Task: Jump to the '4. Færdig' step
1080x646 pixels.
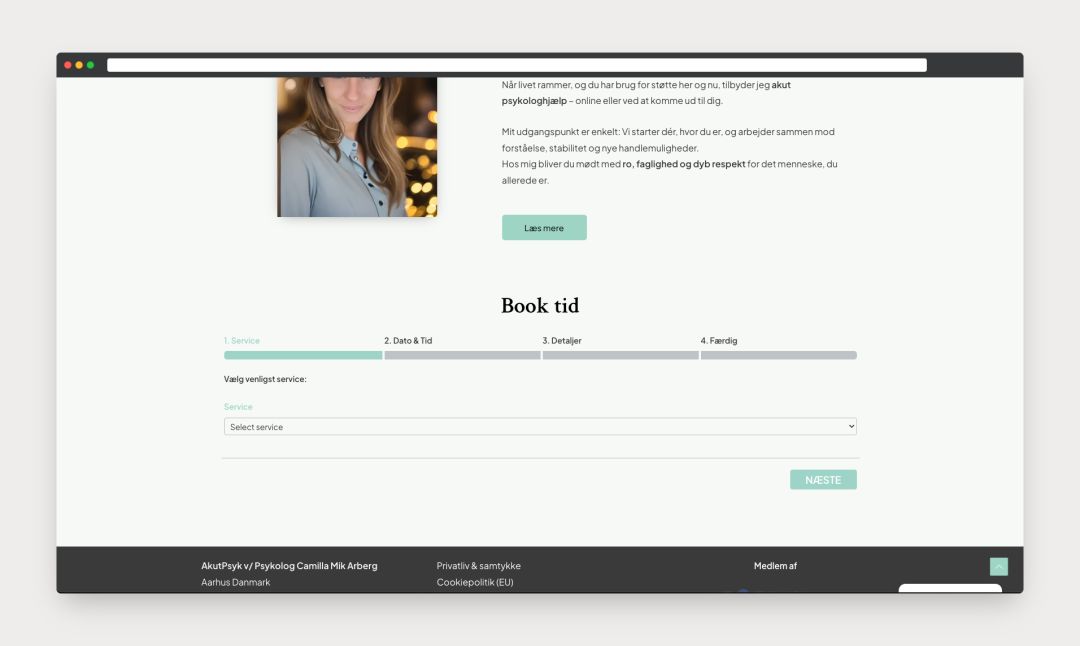Action: (719, 341)
